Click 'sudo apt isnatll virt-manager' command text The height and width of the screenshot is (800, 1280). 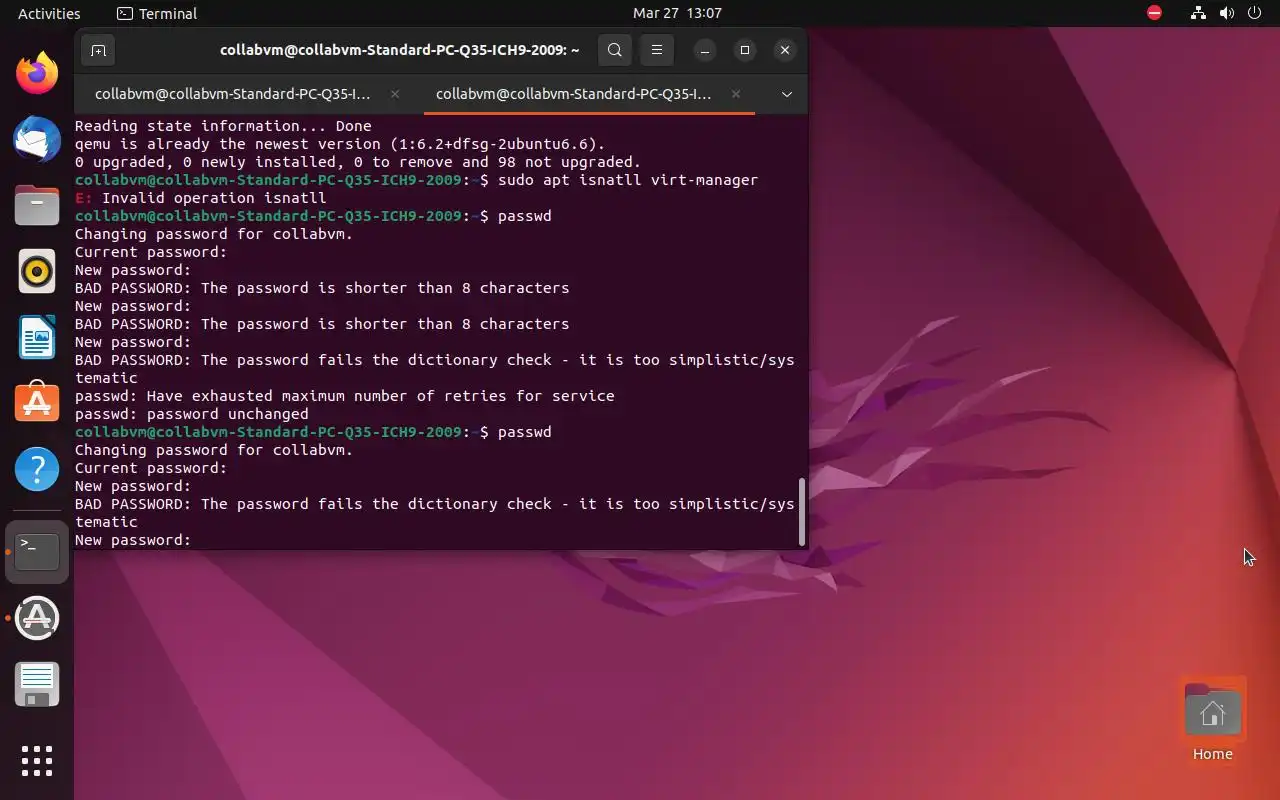click(628, 180)
